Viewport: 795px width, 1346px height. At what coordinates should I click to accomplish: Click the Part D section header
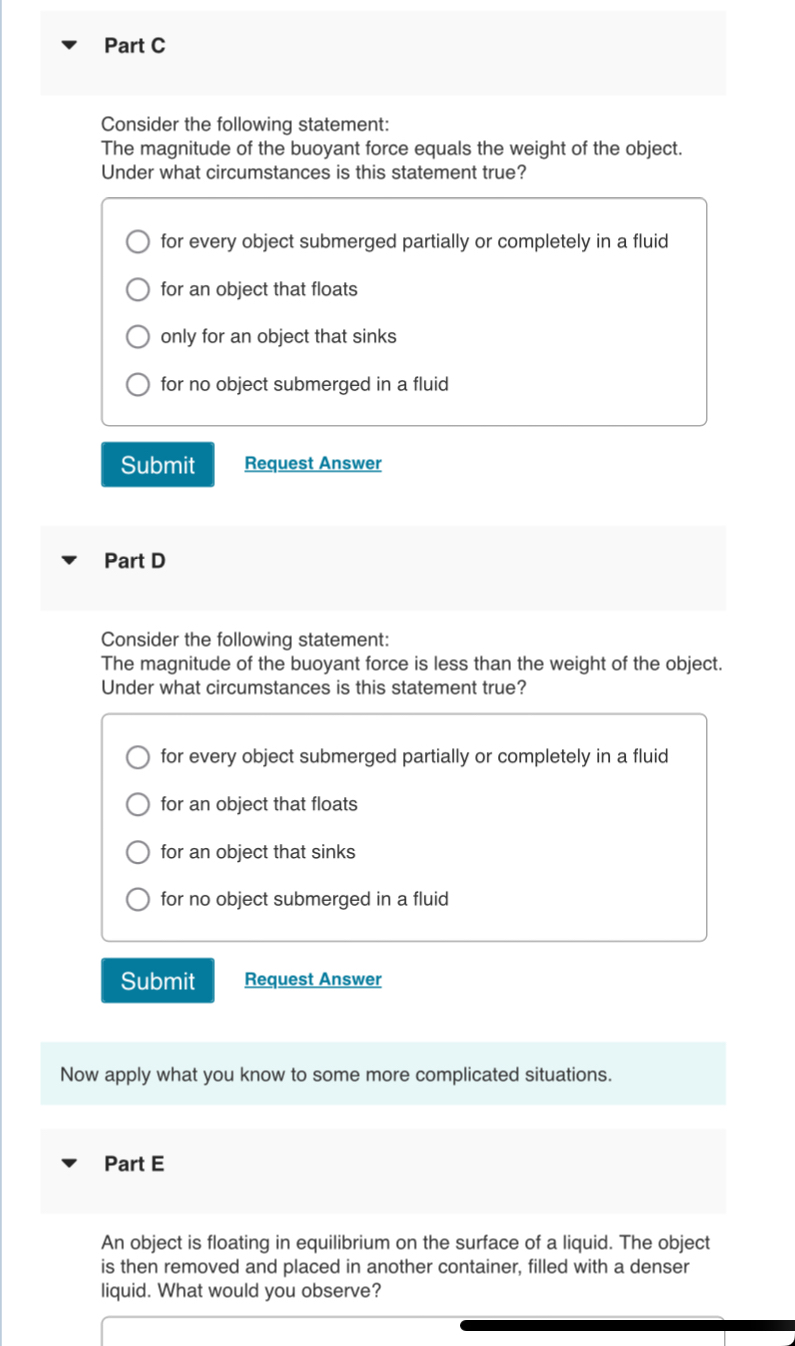[134, 559]
